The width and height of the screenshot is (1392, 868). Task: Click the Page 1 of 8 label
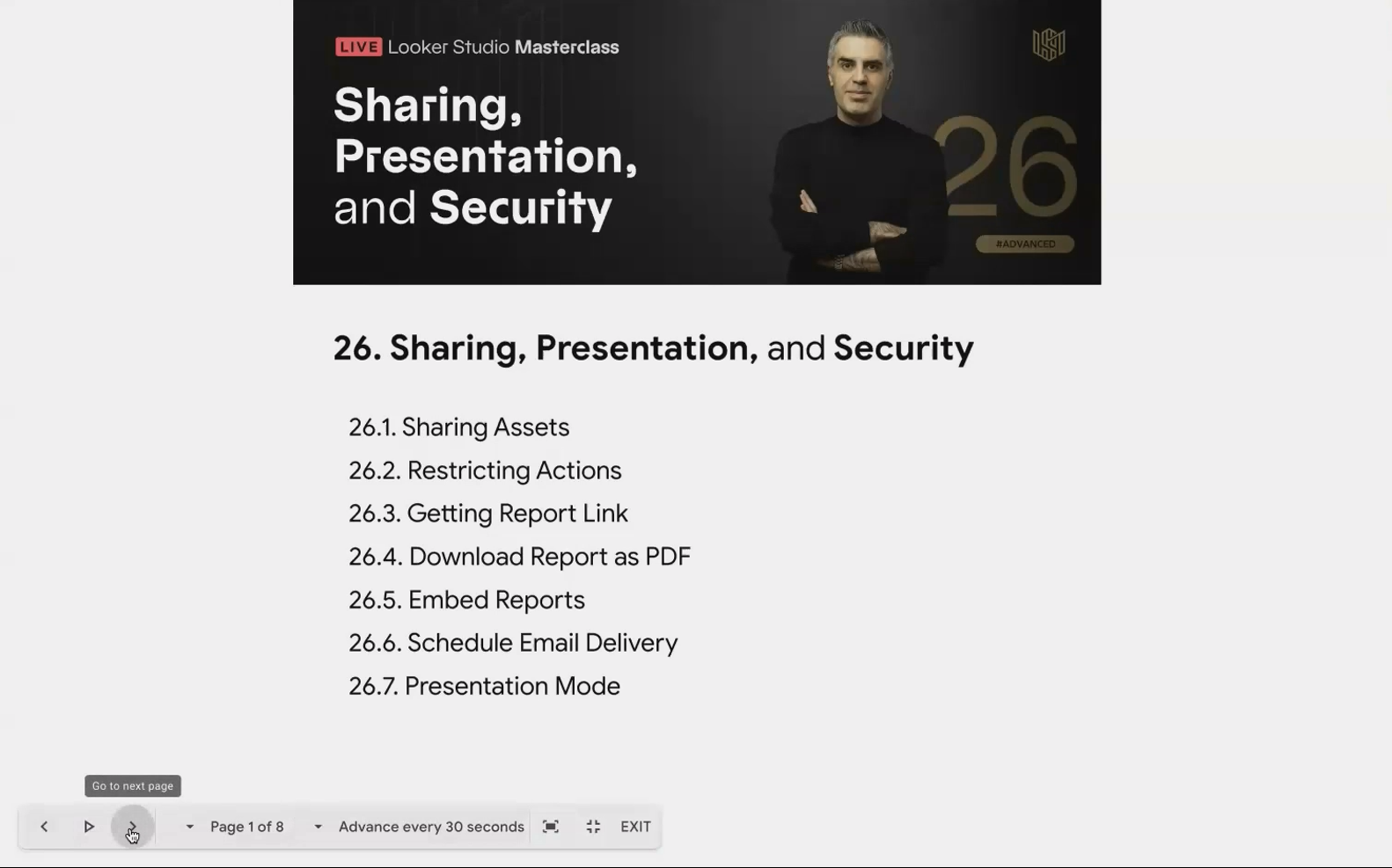point(247,827)
